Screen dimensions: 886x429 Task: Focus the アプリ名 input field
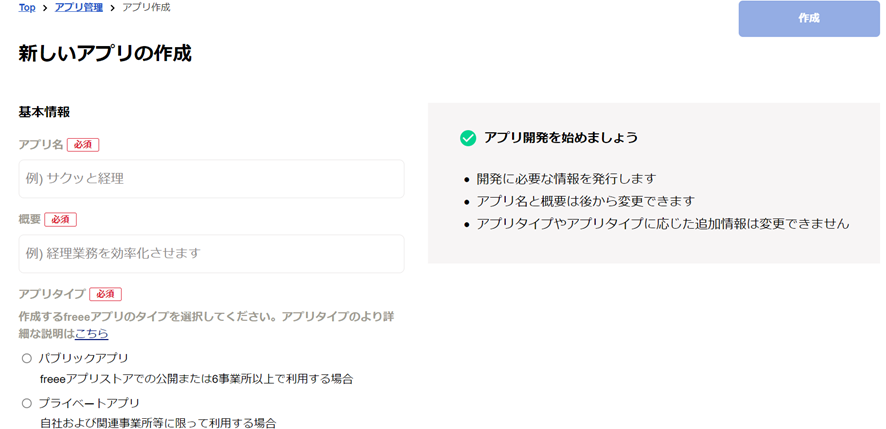point(211,179)
